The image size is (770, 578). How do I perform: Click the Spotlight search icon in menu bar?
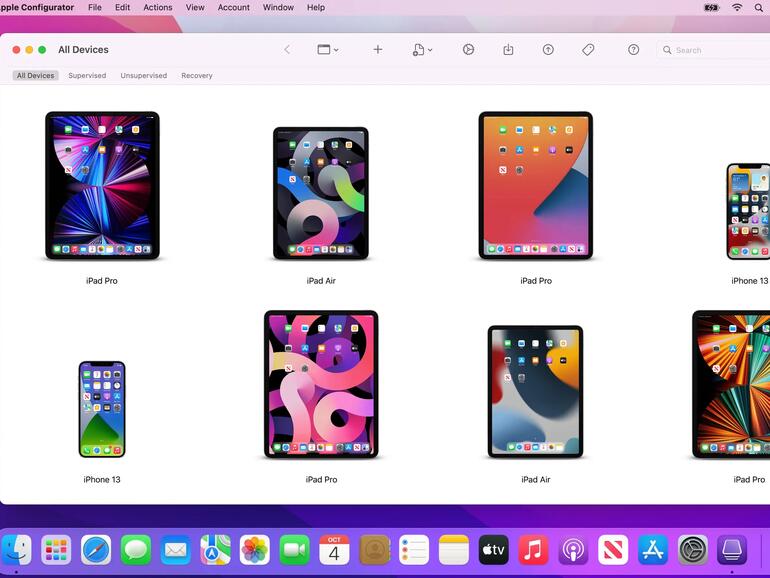pyautogui.click(x=759, y=7)
